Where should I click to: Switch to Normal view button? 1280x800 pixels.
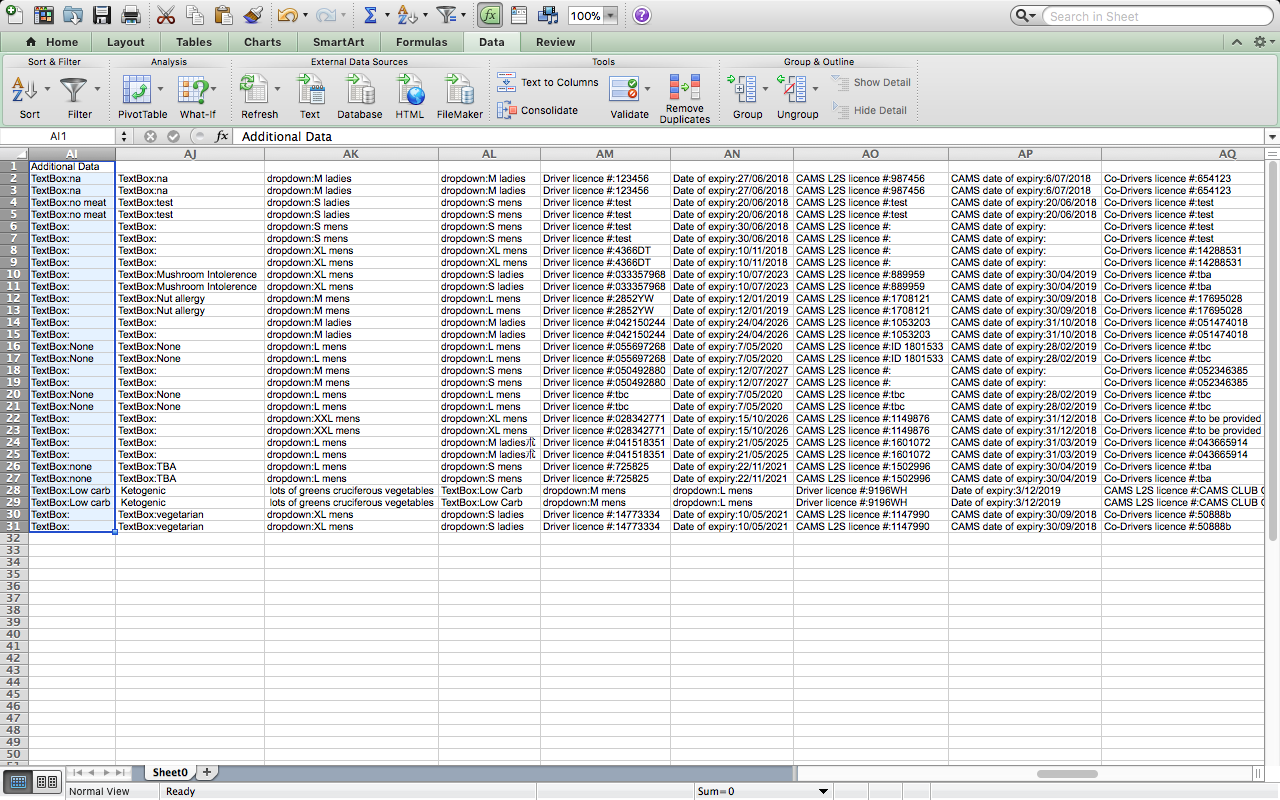18,782
